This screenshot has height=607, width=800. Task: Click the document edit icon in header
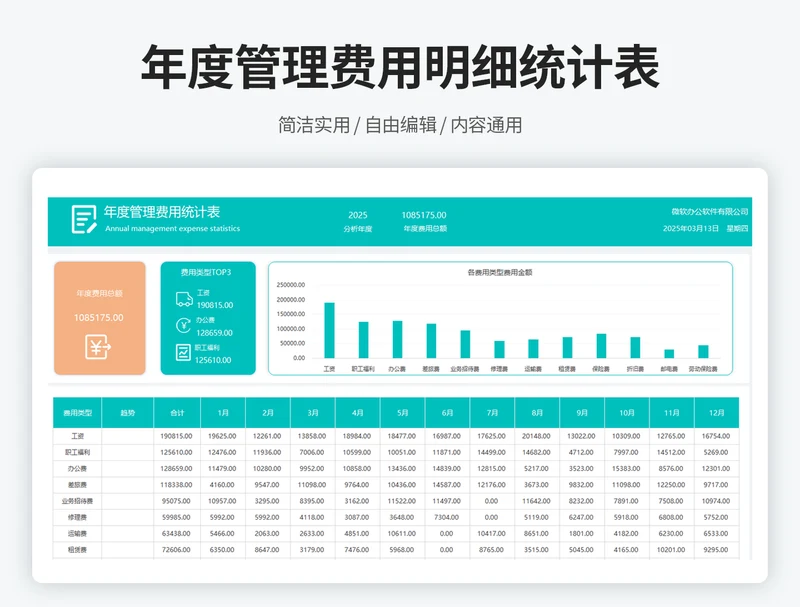click(x=84, y=219)
